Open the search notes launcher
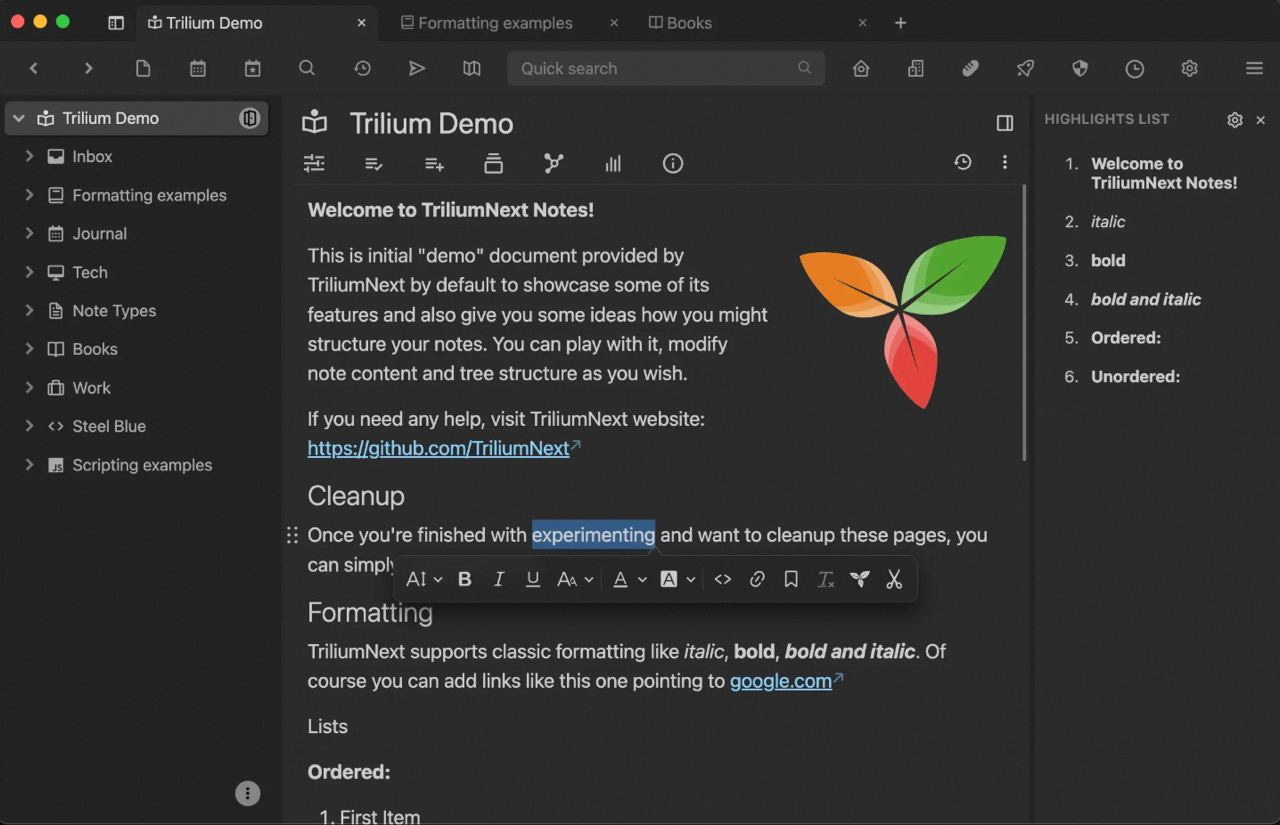 click(x=307, y=68)
